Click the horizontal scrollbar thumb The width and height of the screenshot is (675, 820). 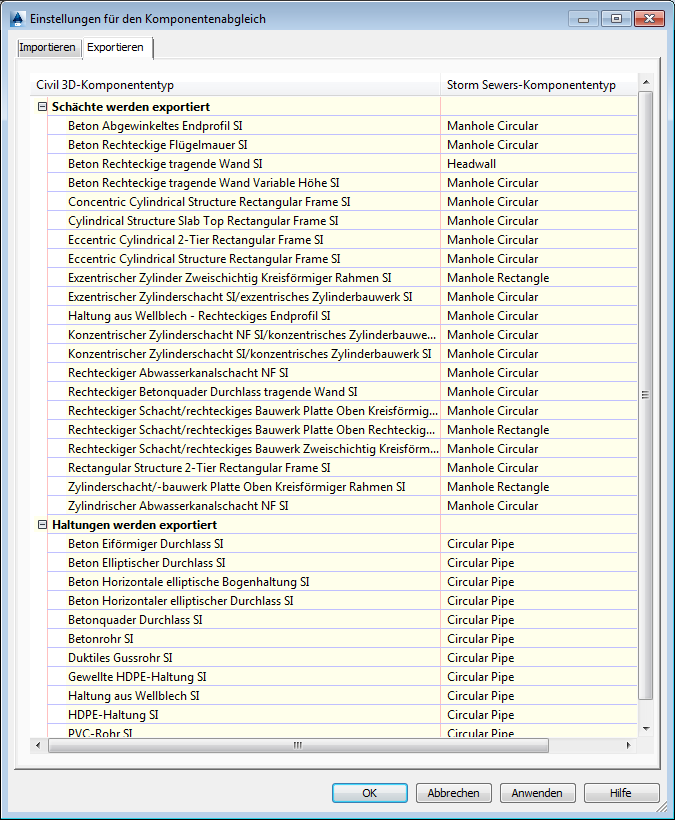(x=298, y=745)
